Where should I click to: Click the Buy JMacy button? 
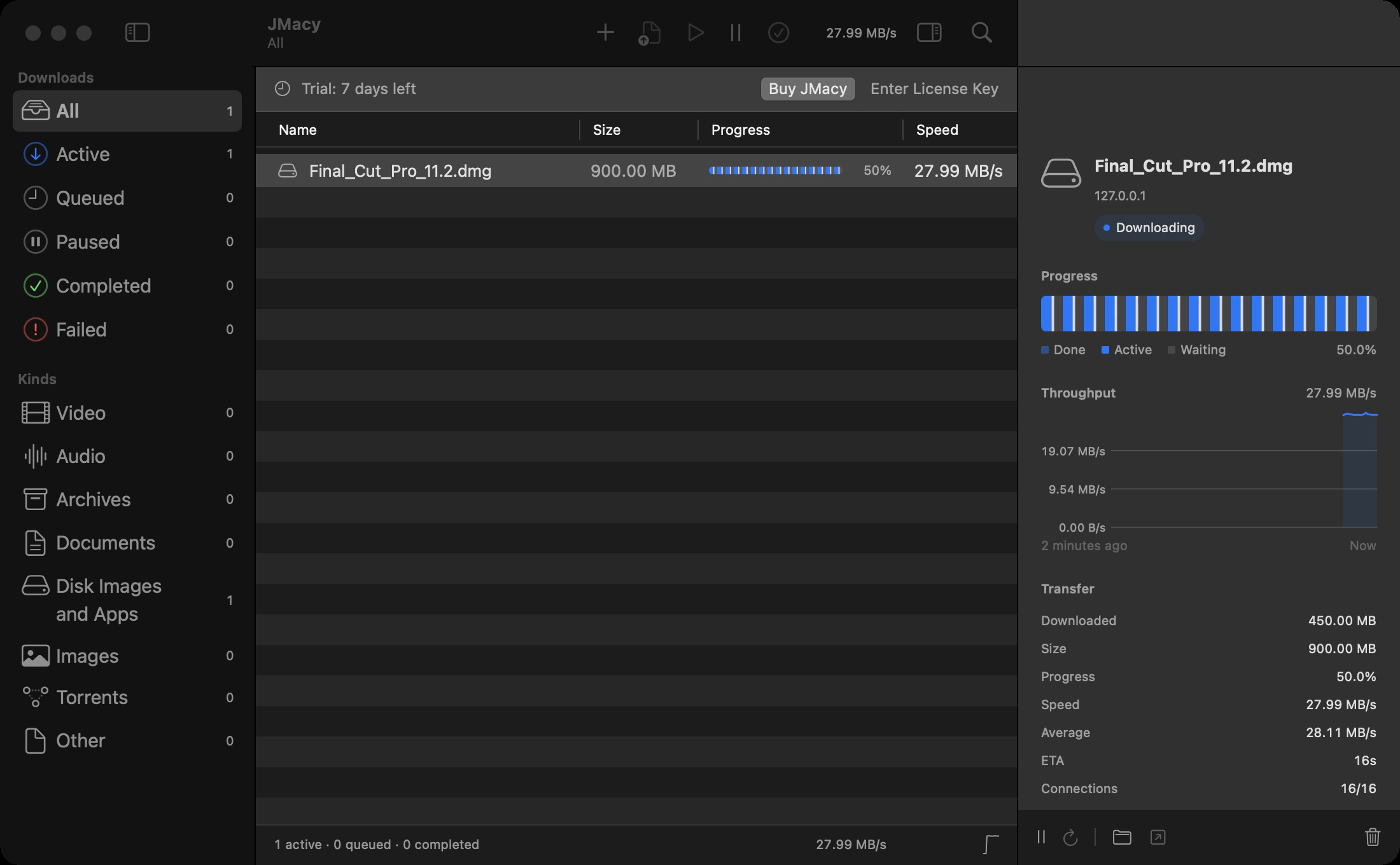tap(808, 88)
